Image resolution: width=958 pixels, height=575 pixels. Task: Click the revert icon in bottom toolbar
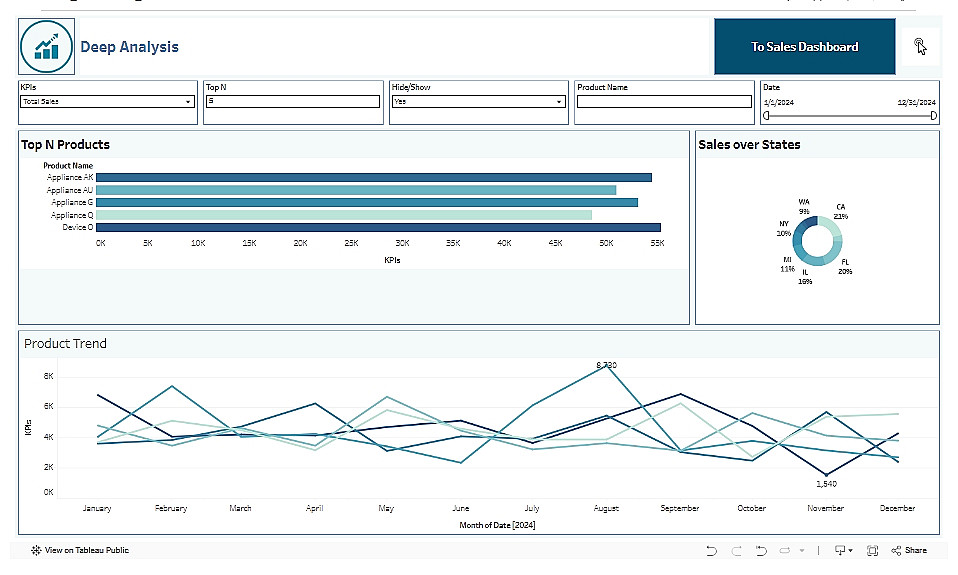(761, 551)
